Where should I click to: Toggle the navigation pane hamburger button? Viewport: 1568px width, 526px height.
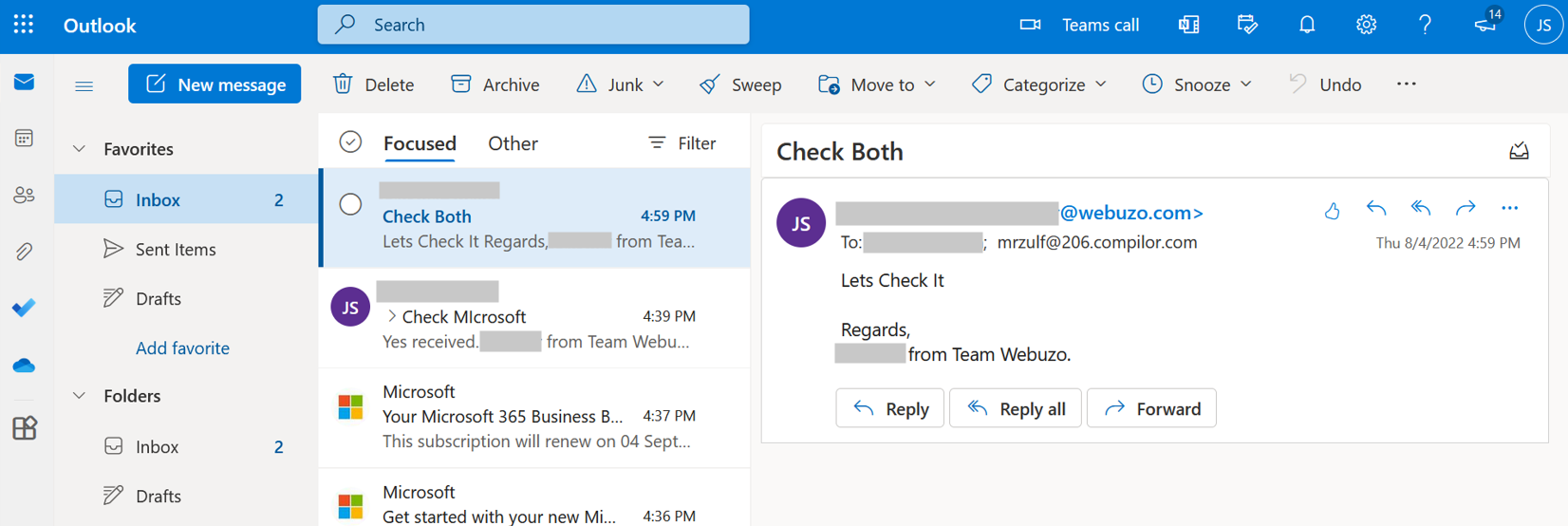coord(84,85)
